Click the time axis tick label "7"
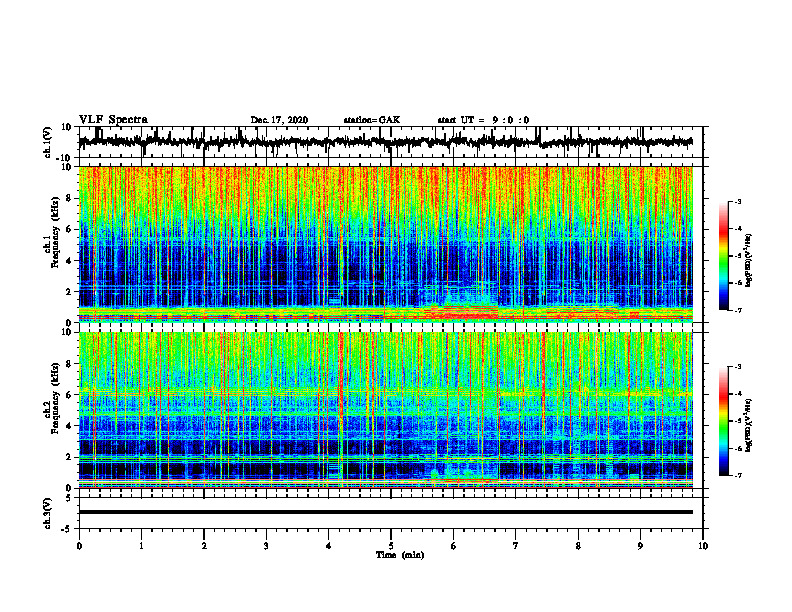Viewport: 792px width, 612px height. [x=516, y=546]
